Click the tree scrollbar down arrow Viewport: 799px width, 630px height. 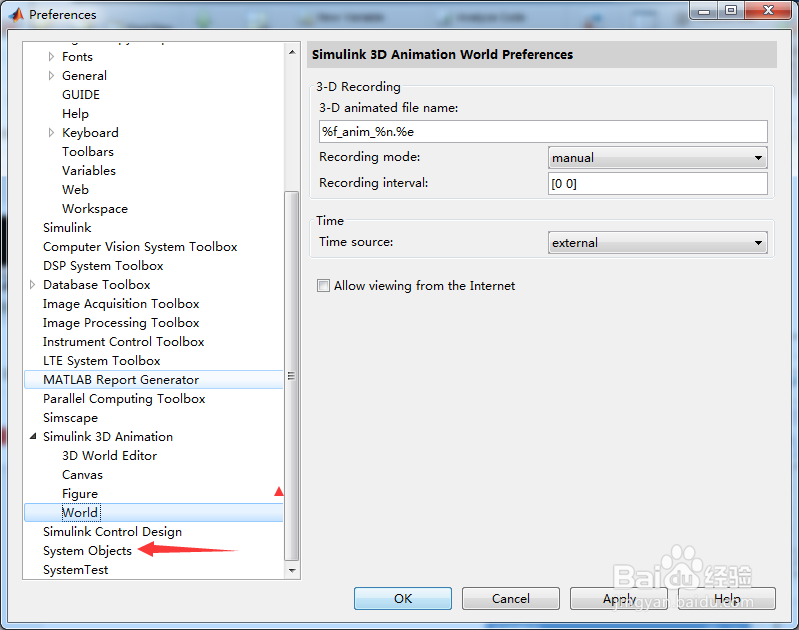(x=292, y=570)
